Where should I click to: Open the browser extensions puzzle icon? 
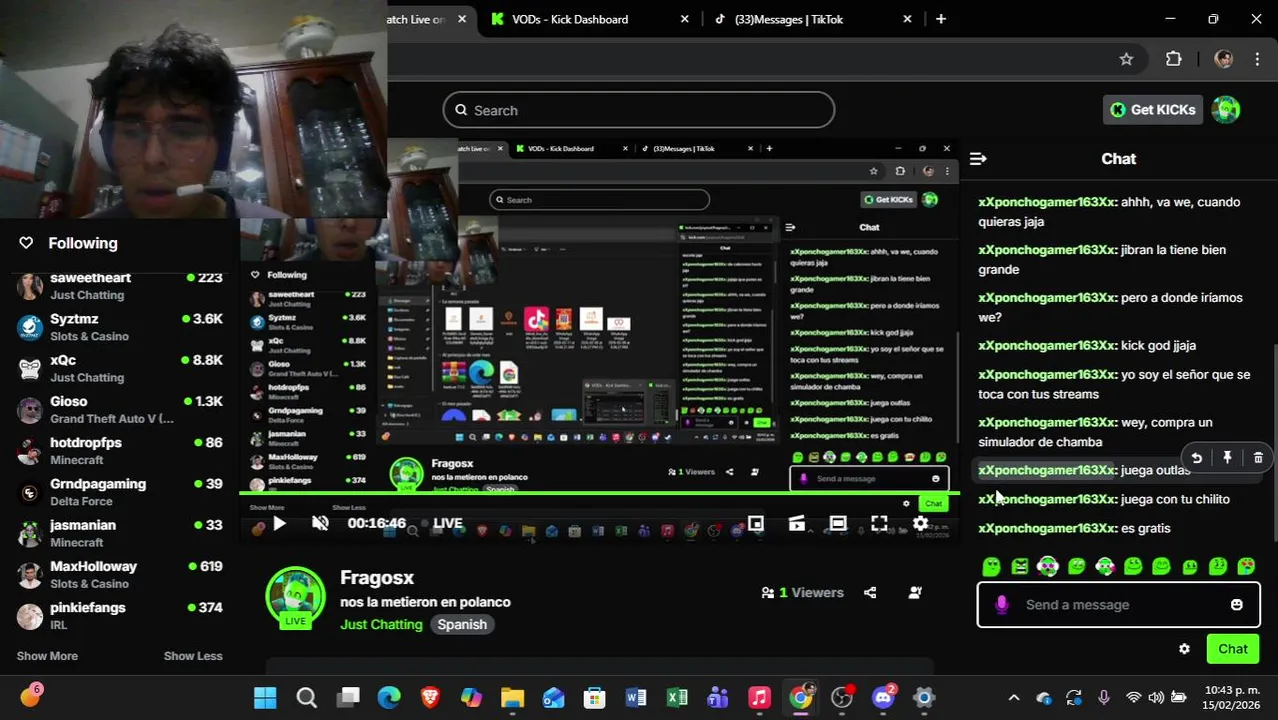click(1174, 59)
